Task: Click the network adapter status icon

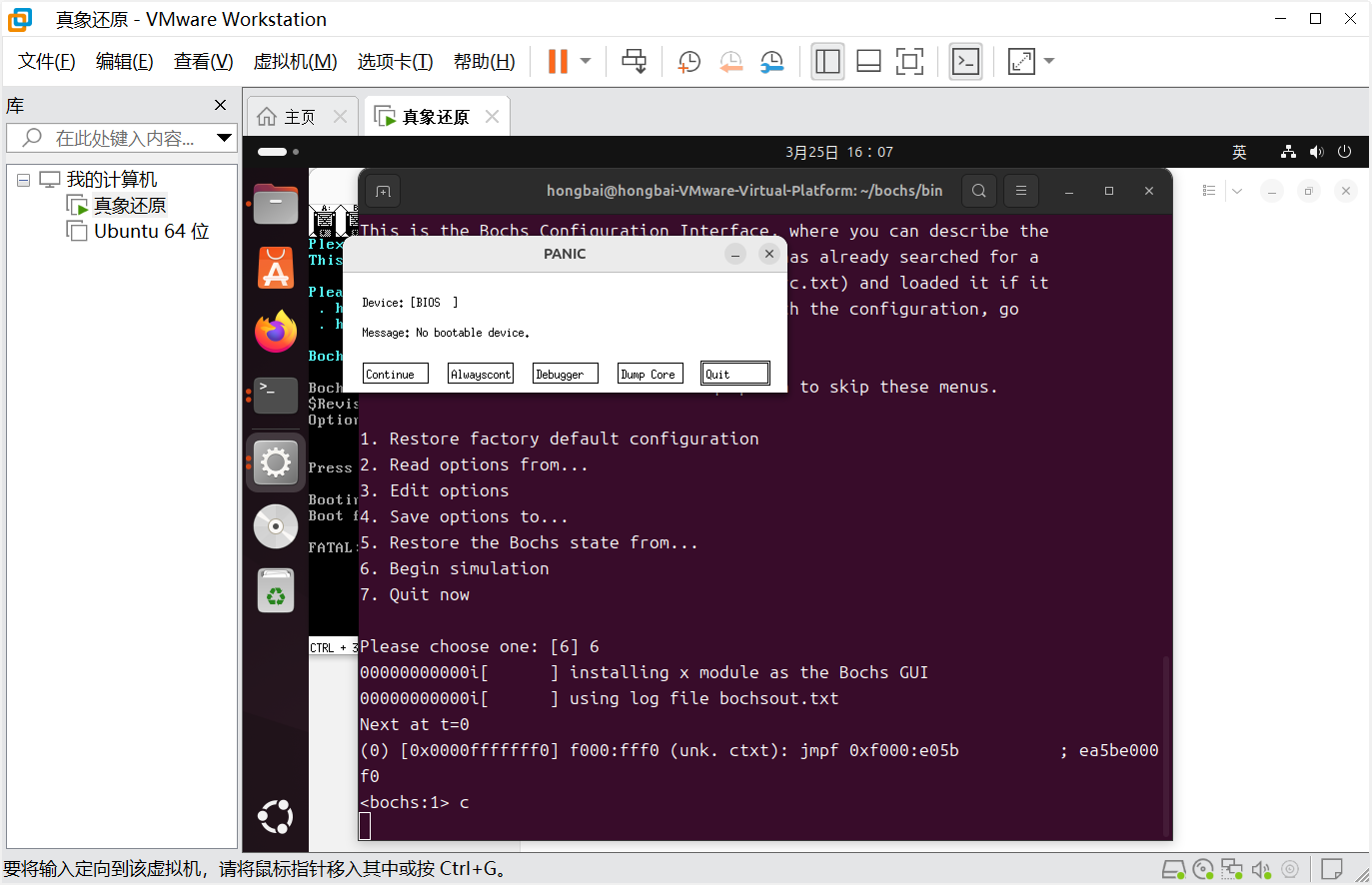Action: [1232, 870]
